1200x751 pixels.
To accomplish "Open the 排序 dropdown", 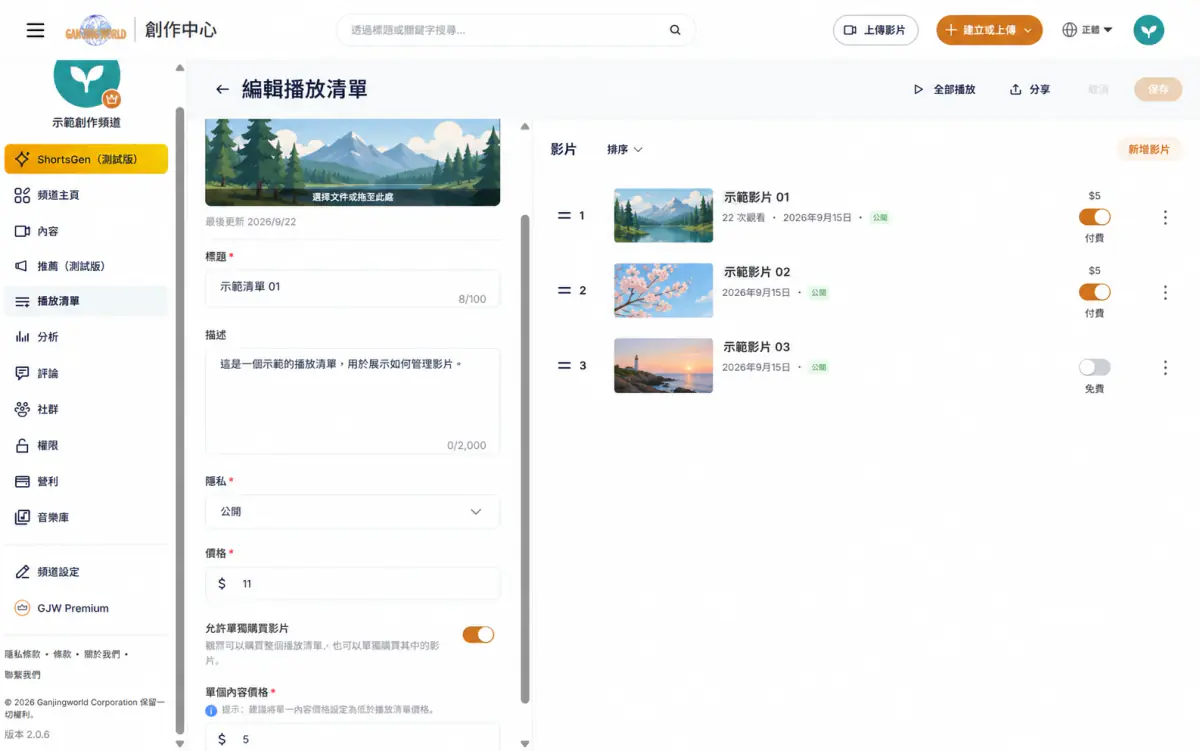I will (624, 149).
